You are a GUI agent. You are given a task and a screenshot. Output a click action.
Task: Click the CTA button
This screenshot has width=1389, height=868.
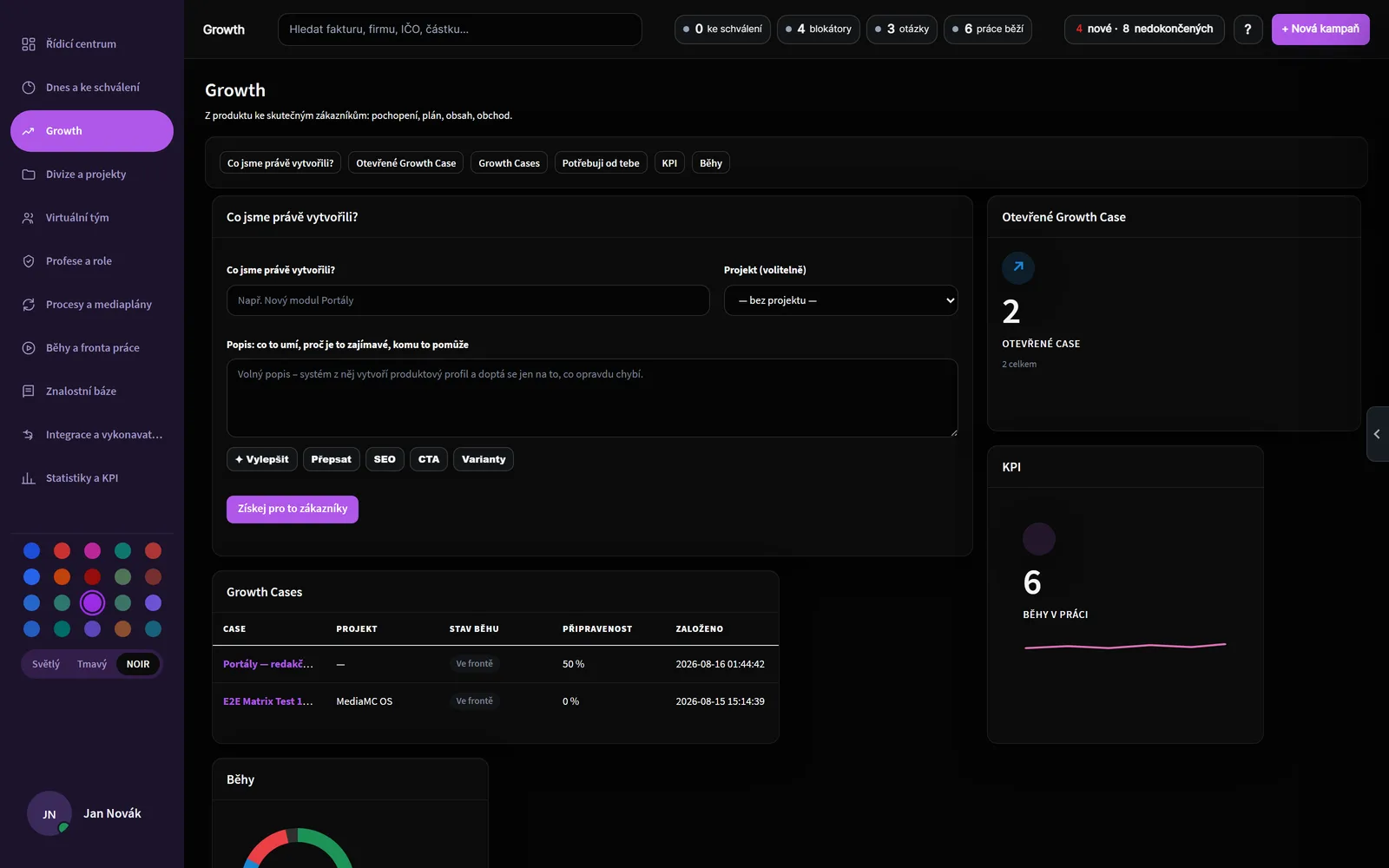(x=429, y=459)
